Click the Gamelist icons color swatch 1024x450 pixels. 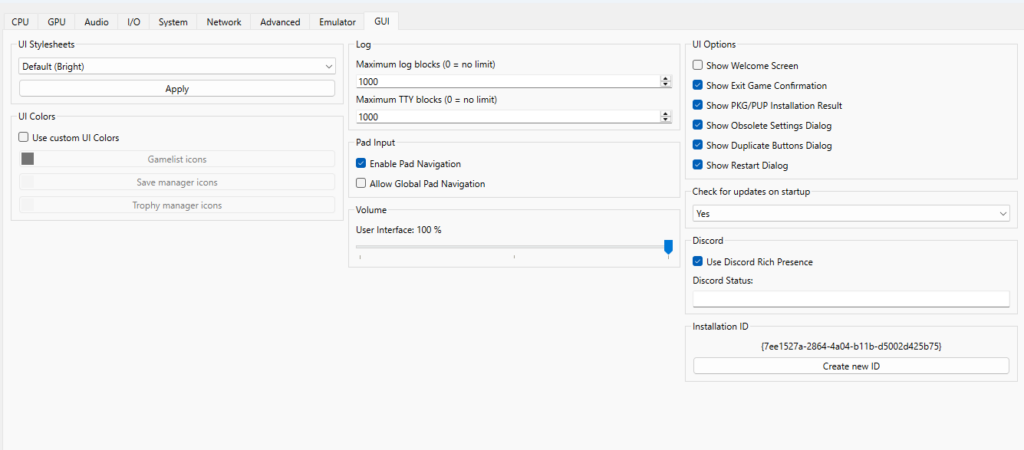(27, 159)
